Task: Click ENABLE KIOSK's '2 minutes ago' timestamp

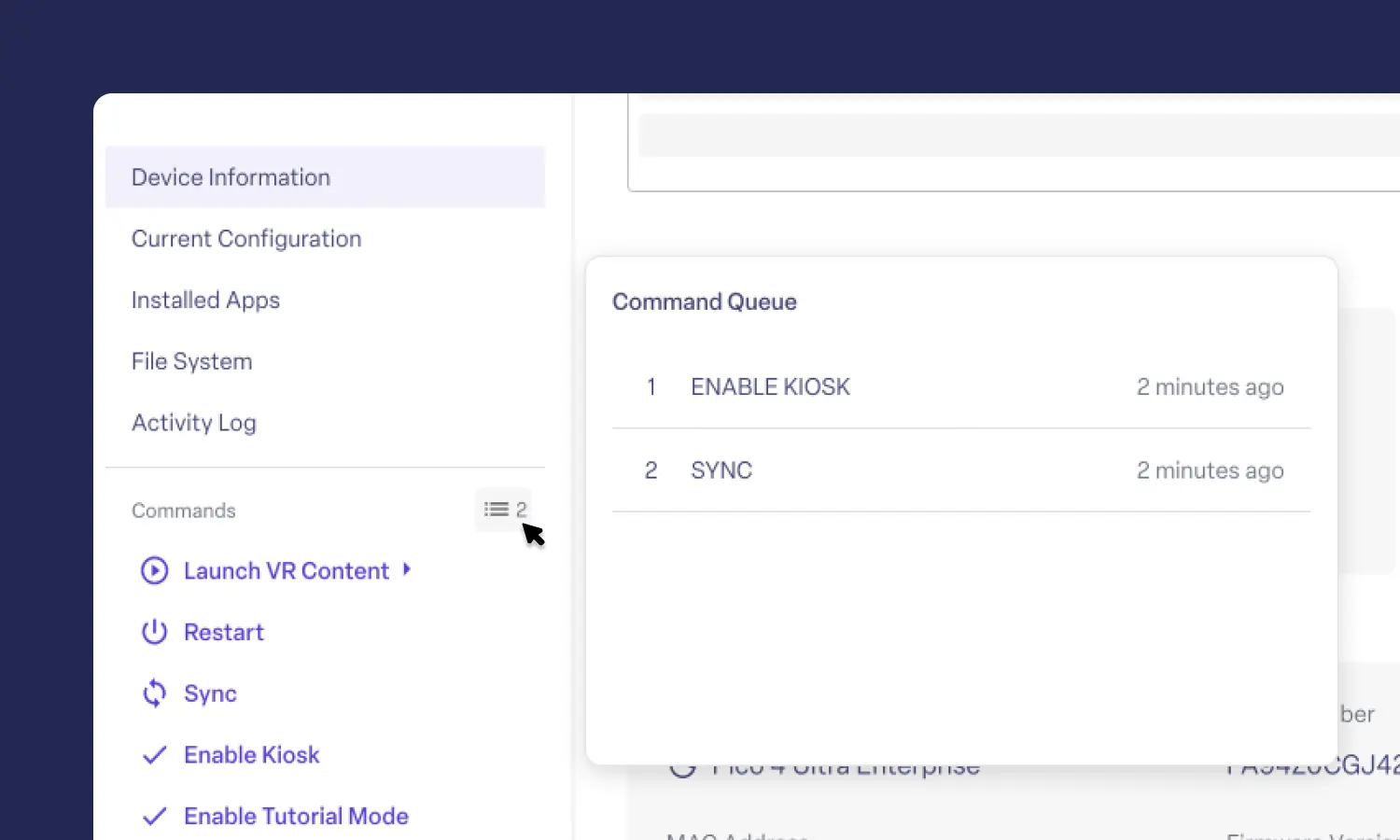Action: click(x=1210, y=387)
